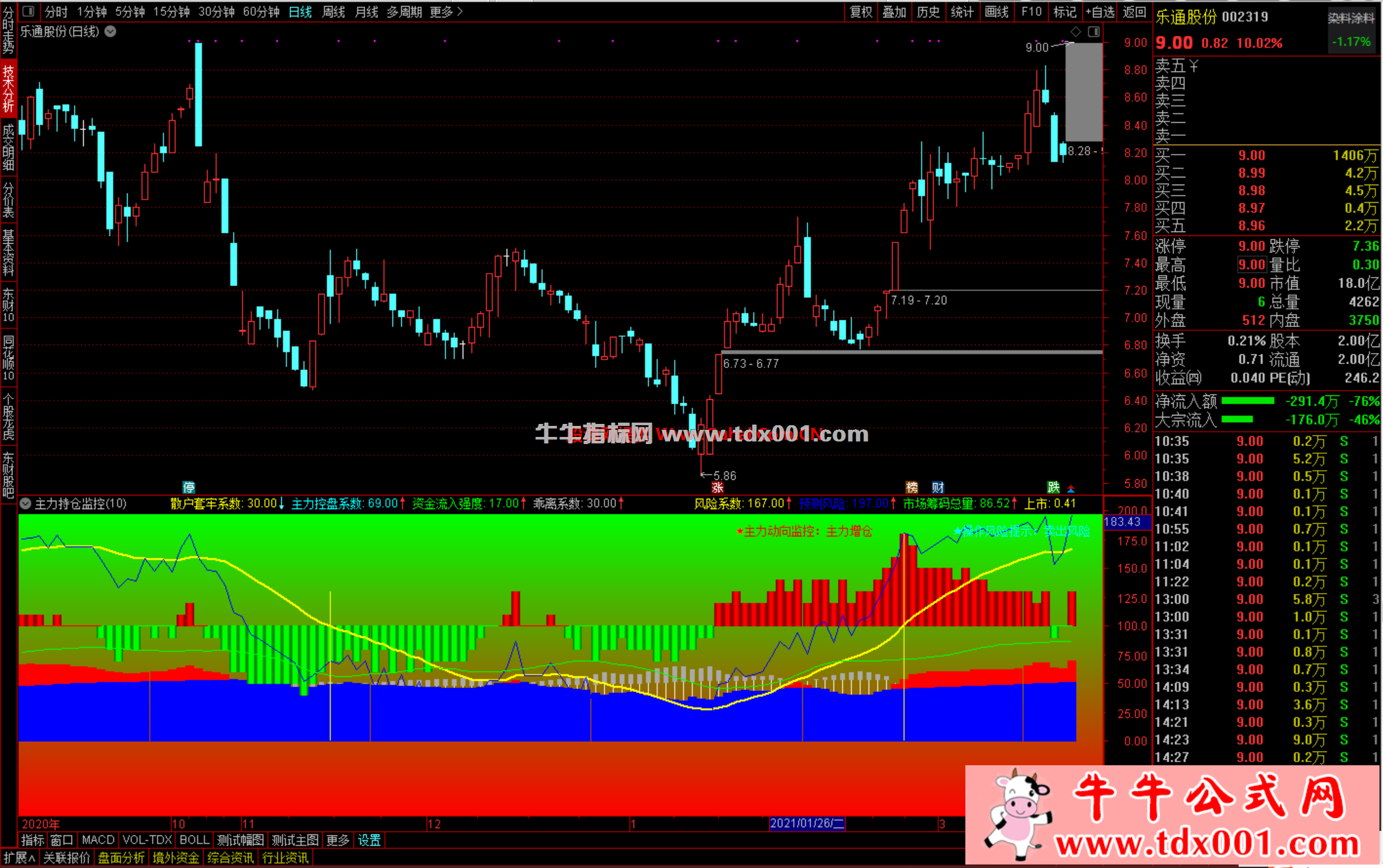Click the 跌 event marker on chart
Screen dimensions: 1383x868
coord(1054,488)
